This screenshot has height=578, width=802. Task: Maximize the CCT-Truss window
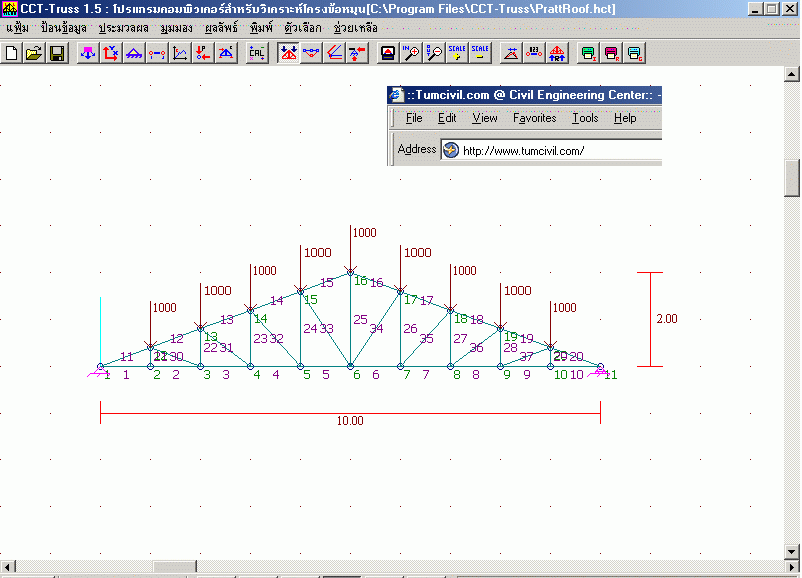point(772,9)
